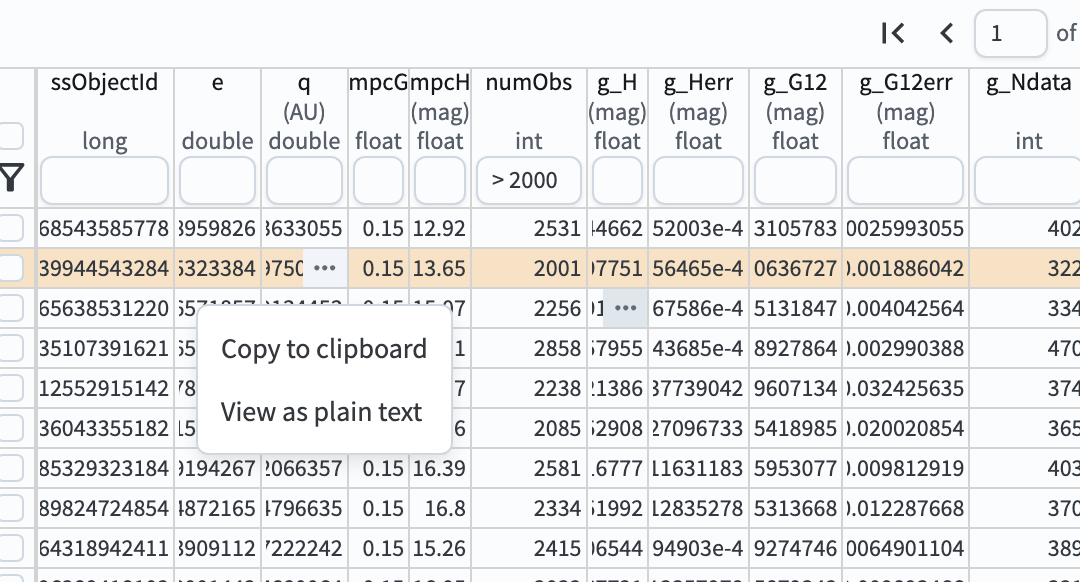Select row checkbox for 12552915142
Screen dimensions: 1080x582
point(12,388)
